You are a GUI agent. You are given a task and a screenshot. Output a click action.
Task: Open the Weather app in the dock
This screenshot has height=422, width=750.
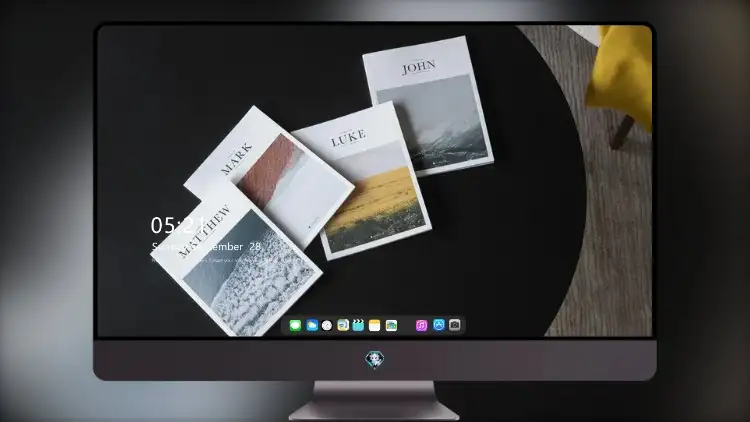coord(312,325)
